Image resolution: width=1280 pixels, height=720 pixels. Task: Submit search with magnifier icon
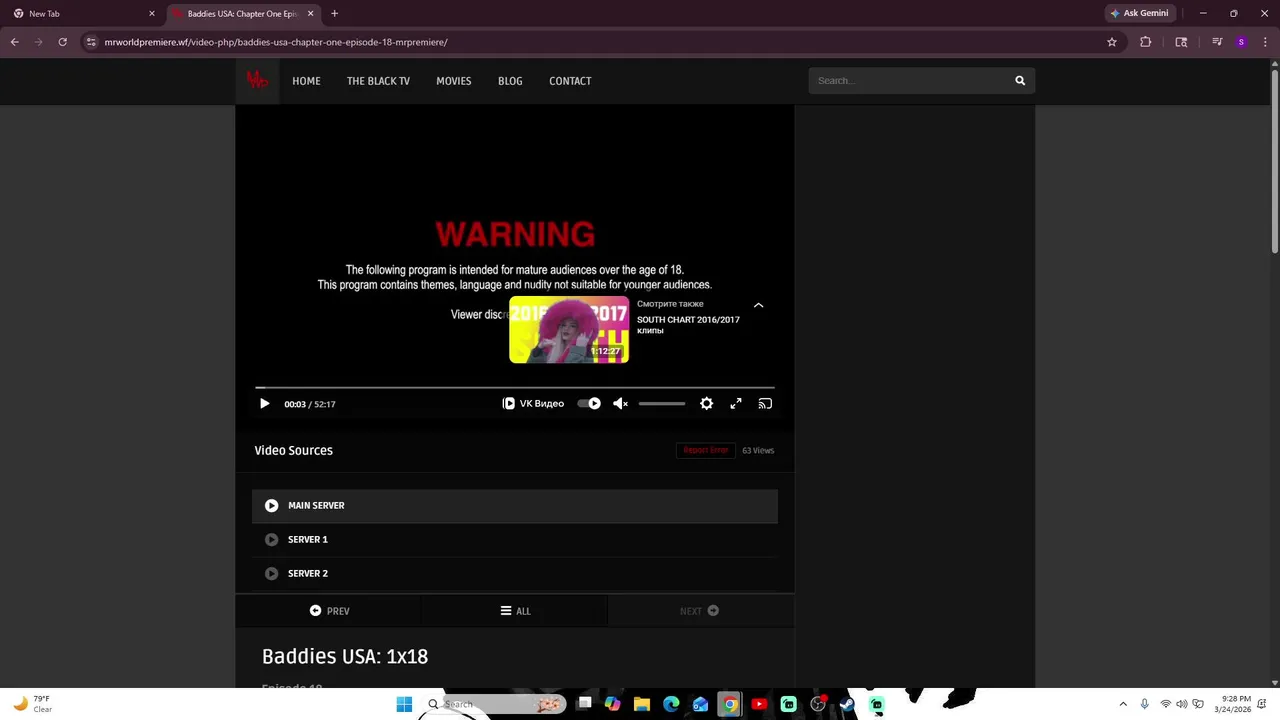(1020, 81)
